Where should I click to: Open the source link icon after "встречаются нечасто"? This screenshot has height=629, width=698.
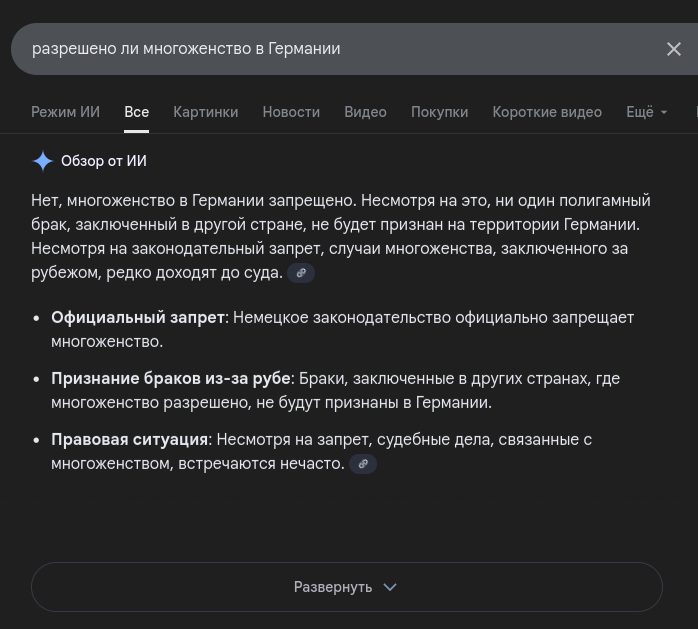pos(363,464)
